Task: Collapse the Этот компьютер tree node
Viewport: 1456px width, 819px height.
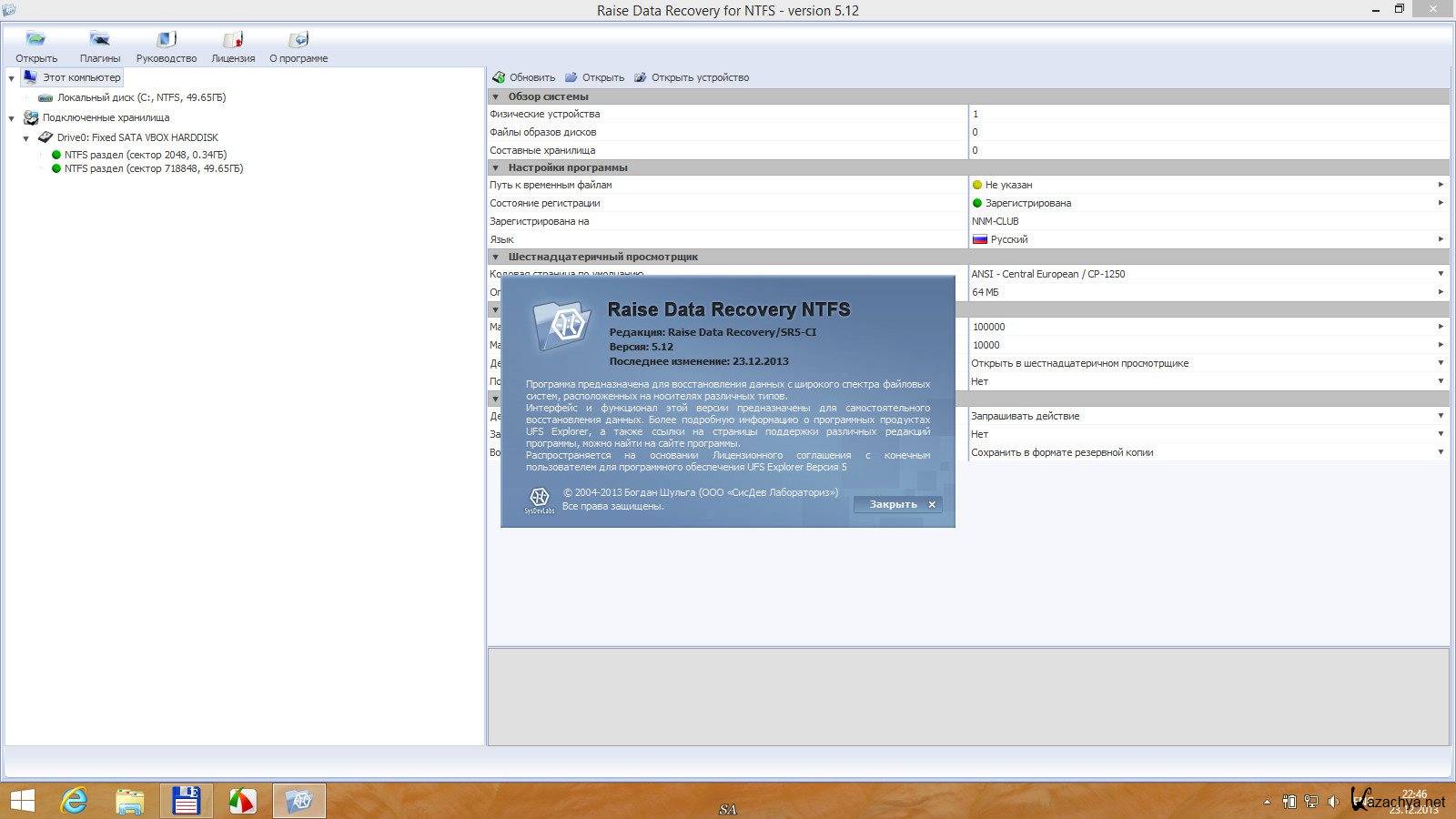Action: 12,78
